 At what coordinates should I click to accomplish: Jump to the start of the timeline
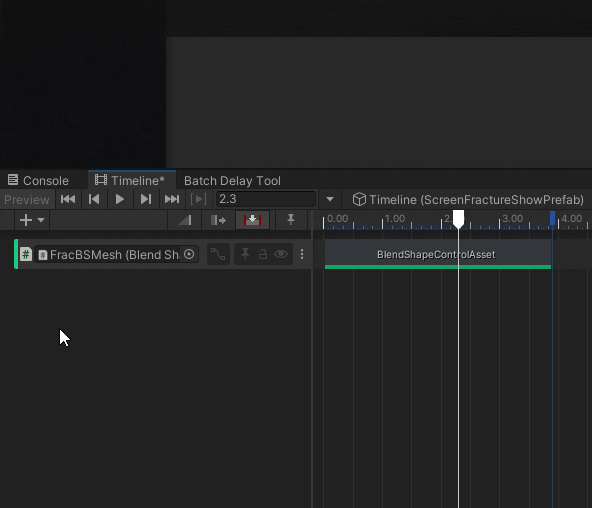tap(68, 199)
